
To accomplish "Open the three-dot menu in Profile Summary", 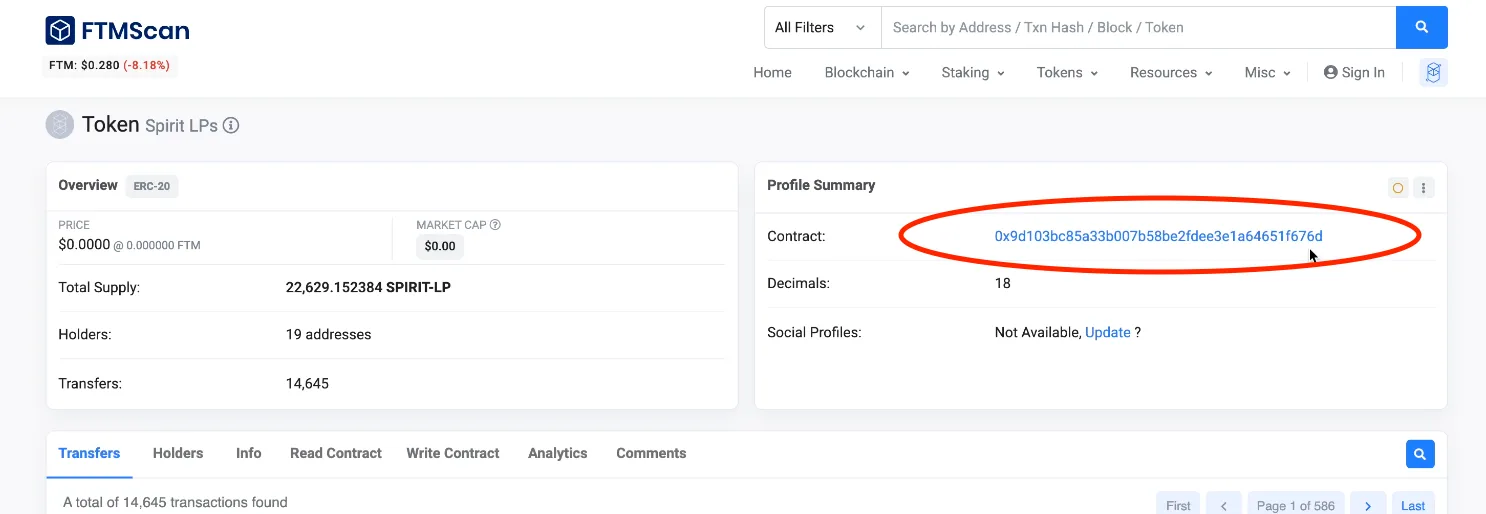I will (1425, 188).
